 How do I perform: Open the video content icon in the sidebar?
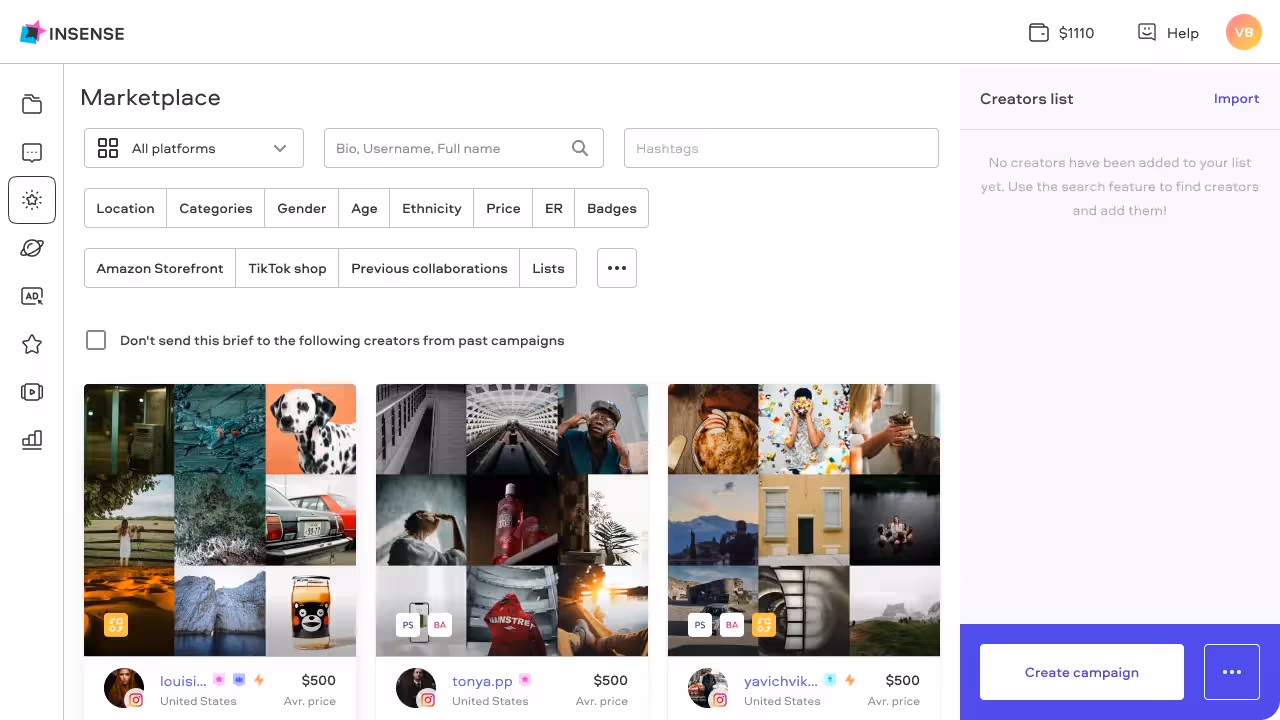31,392
